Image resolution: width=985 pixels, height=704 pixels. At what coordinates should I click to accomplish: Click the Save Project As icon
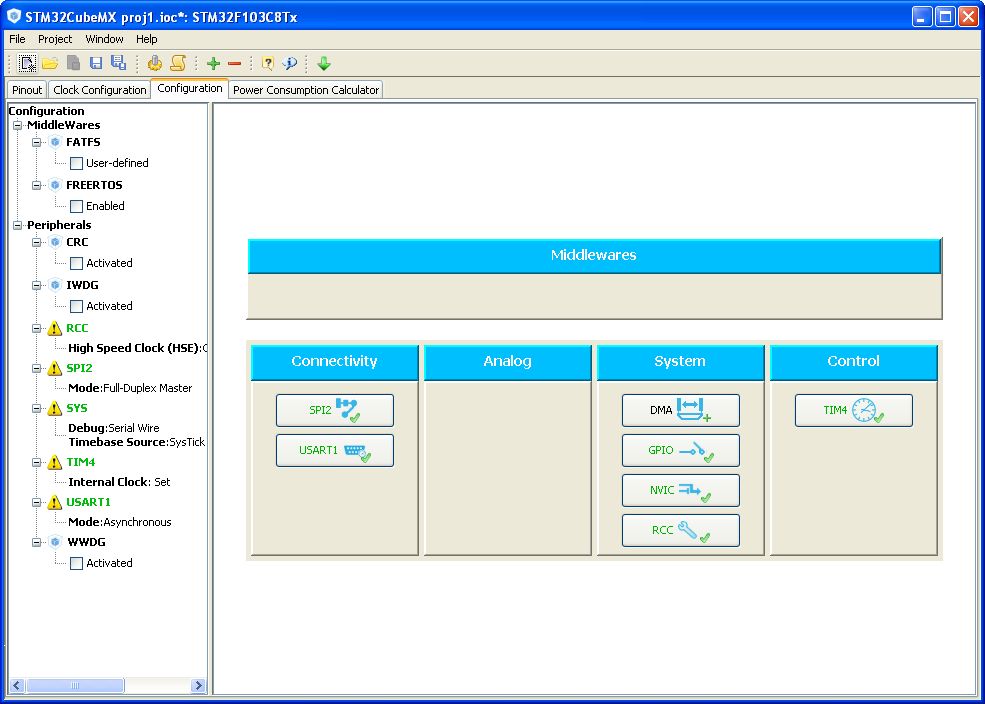(x=118, y=63)
